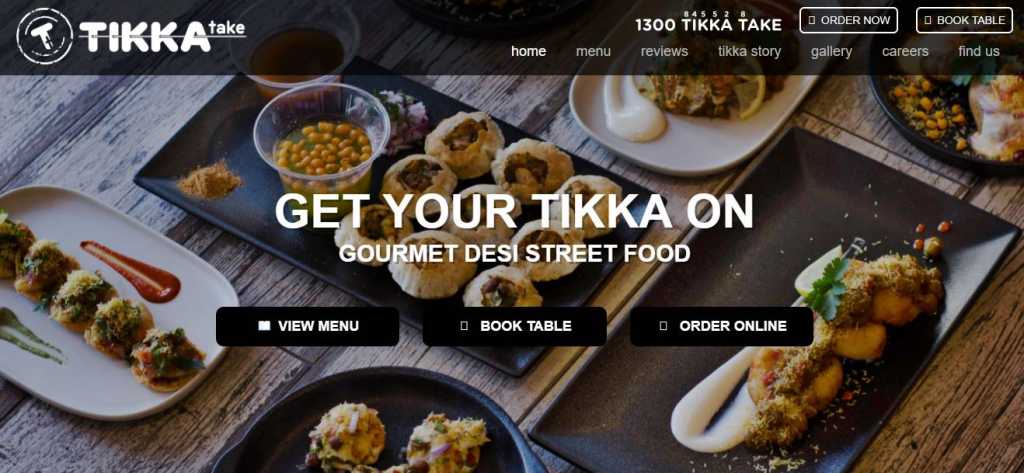Go to the reviews page

point(664,51)
